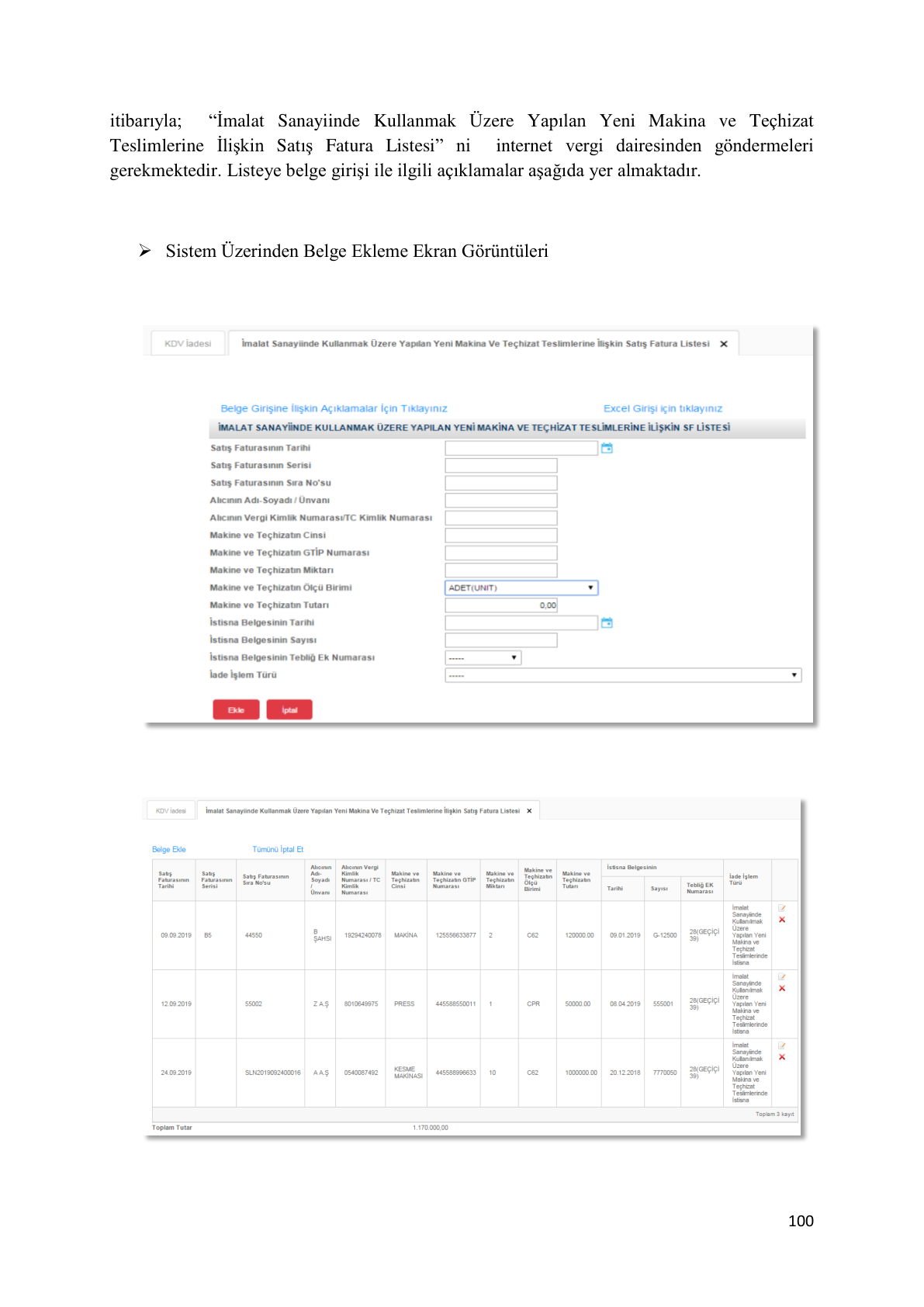Screen dimensions: 924x1307
Task: Open Excel Girişi için tıklayınız link
Action: coord(663,408)
